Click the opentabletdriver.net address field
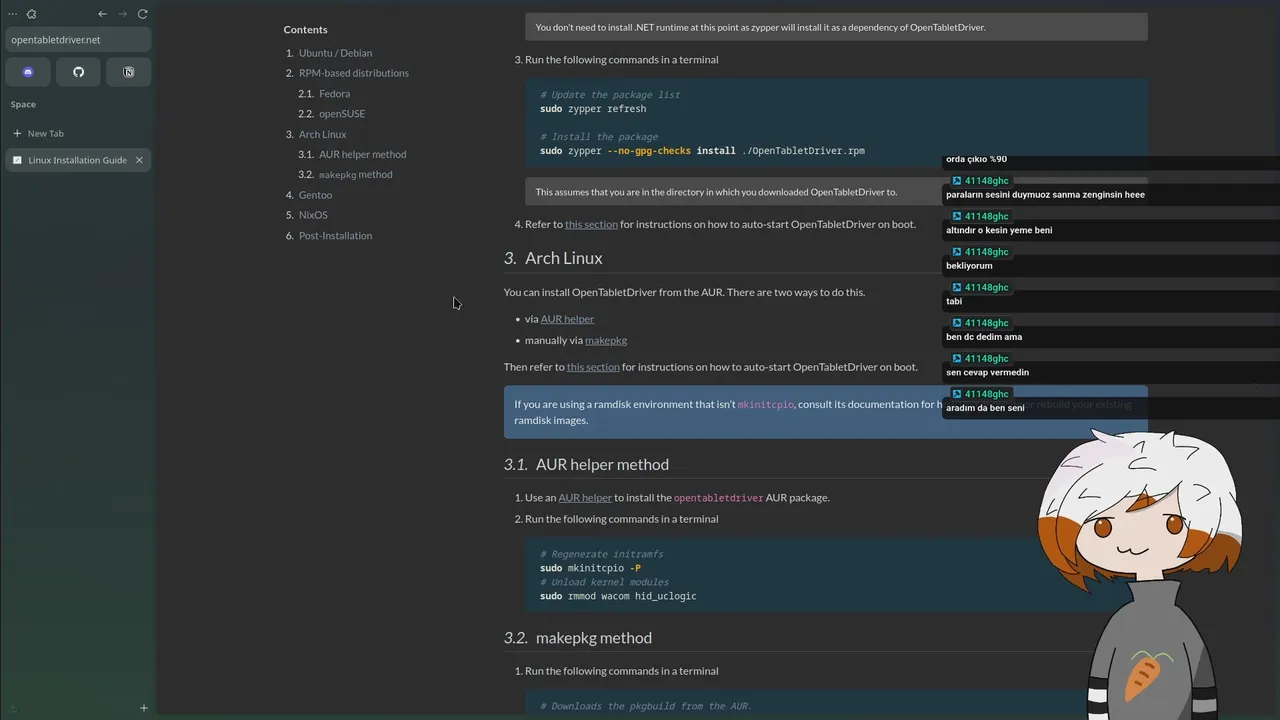 coord(78,40)
